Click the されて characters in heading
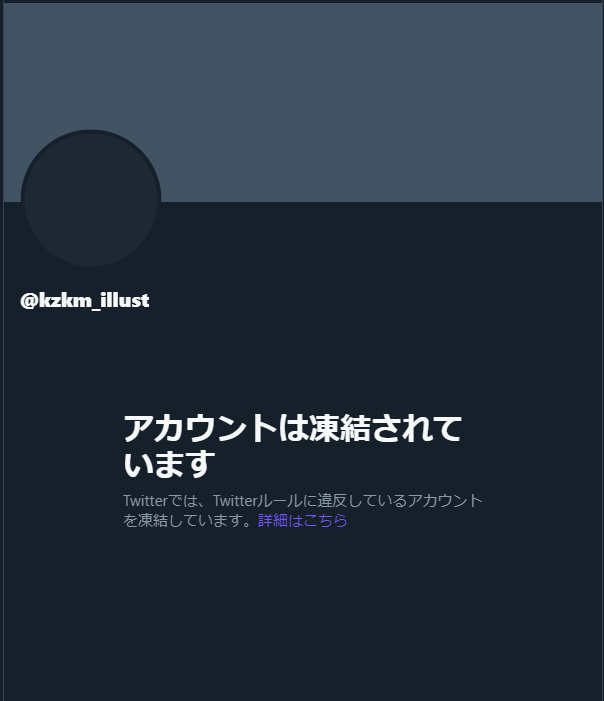This screenshot has height=701, width=604. [x=416, y=428]
